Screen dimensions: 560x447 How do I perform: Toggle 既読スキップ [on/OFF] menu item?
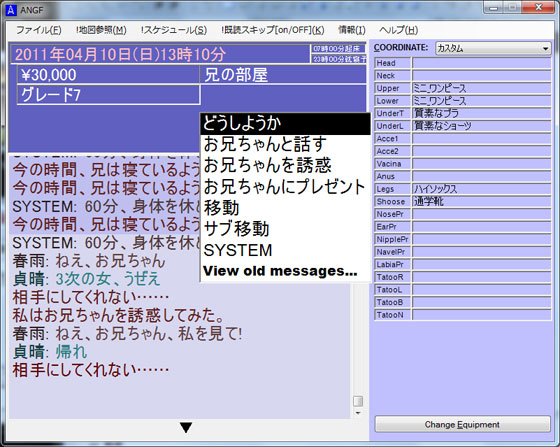click(x=272, y=30)
